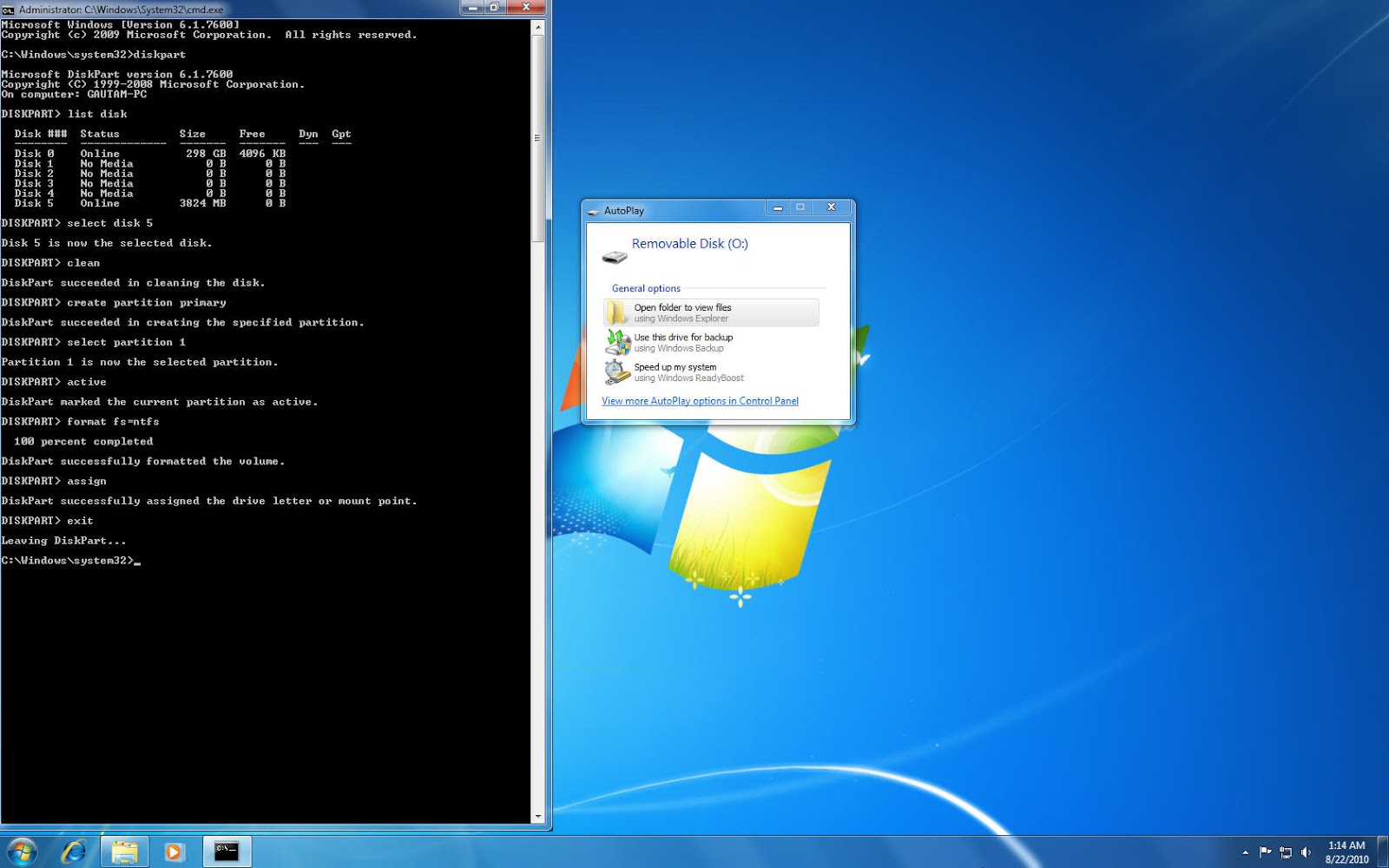Restore down the cmd.exe window

(x=495, y=8)
